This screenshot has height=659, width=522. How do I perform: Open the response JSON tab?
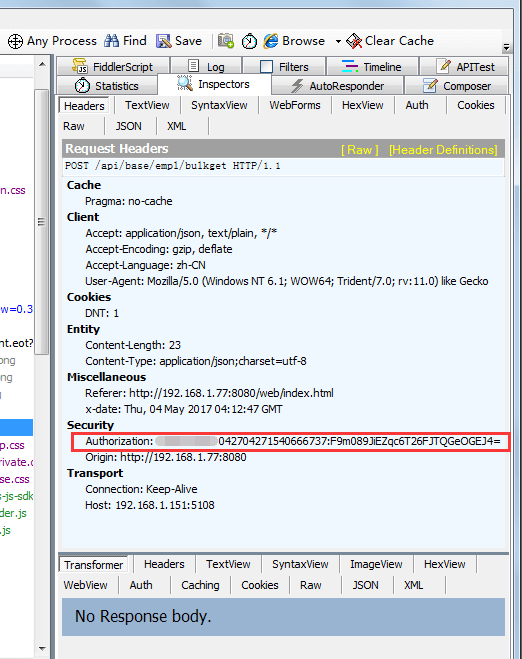coord(365,585)
